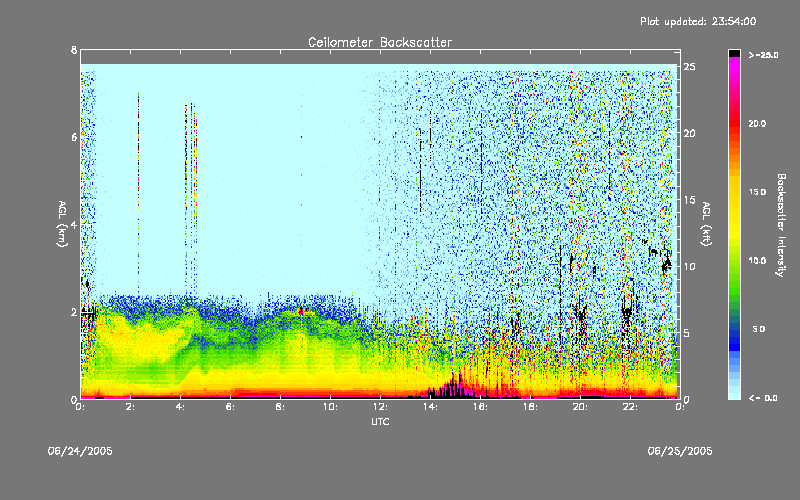Click the "4:" hour tick on UTC axis
The image size is (800, 500).
pyautogui.click(x=181, y=407)
